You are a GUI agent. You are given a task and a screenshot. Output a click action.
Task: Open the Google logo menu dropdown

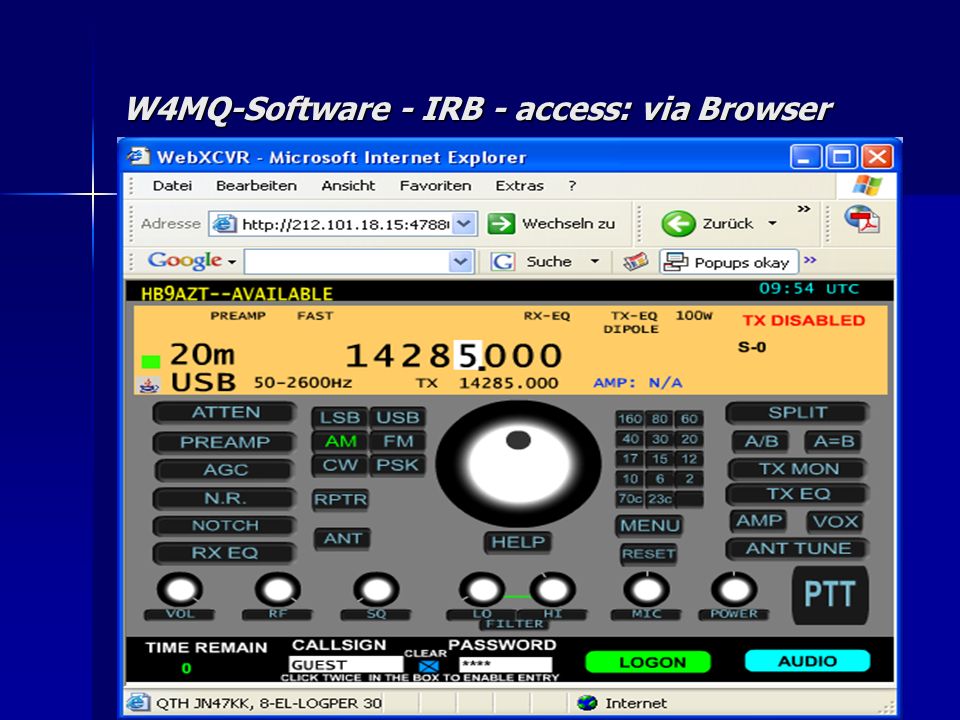tap(232, 262)
